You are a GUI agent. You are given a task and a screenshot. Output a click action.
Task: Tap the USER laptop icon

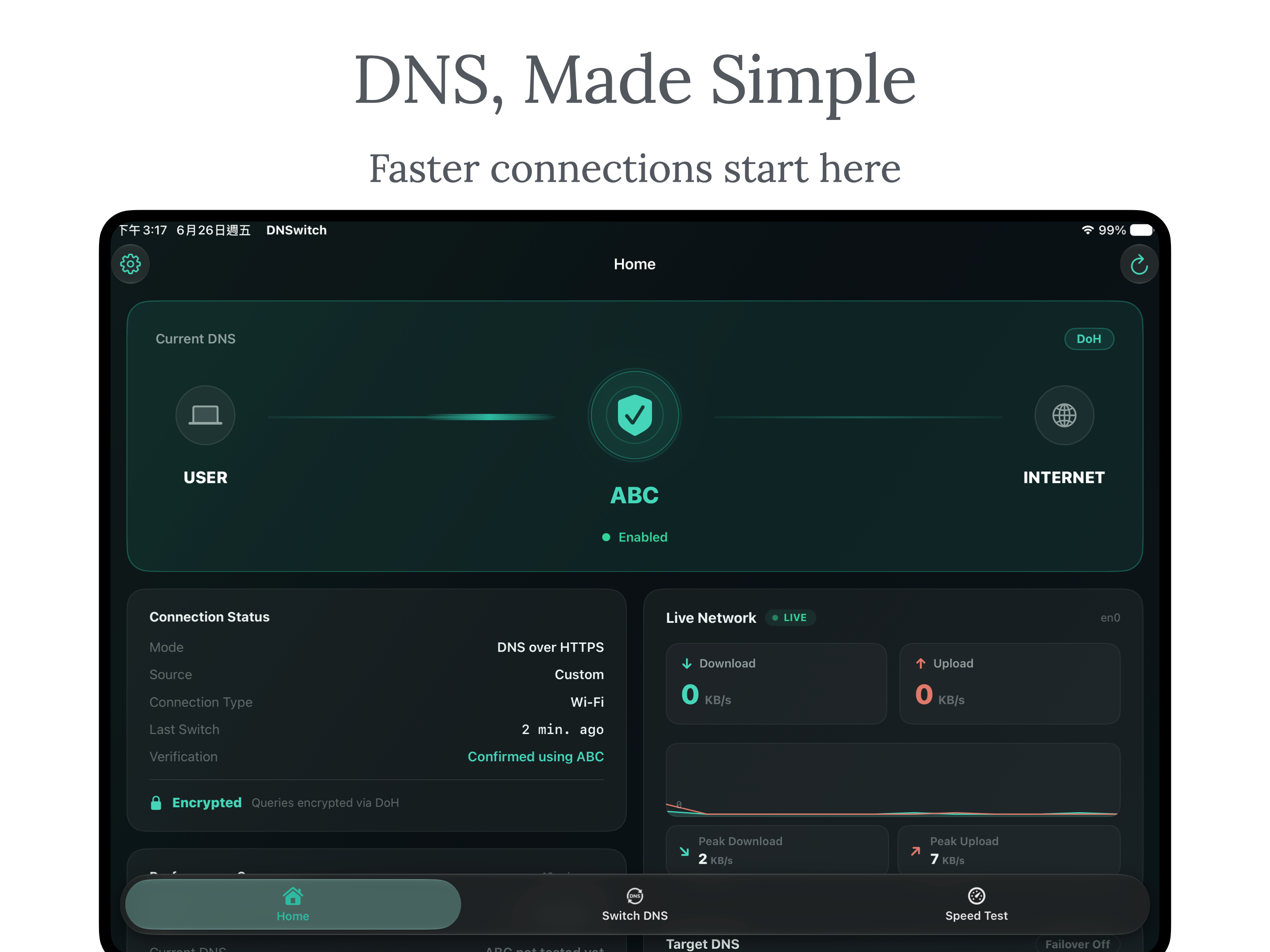(205, 415)
